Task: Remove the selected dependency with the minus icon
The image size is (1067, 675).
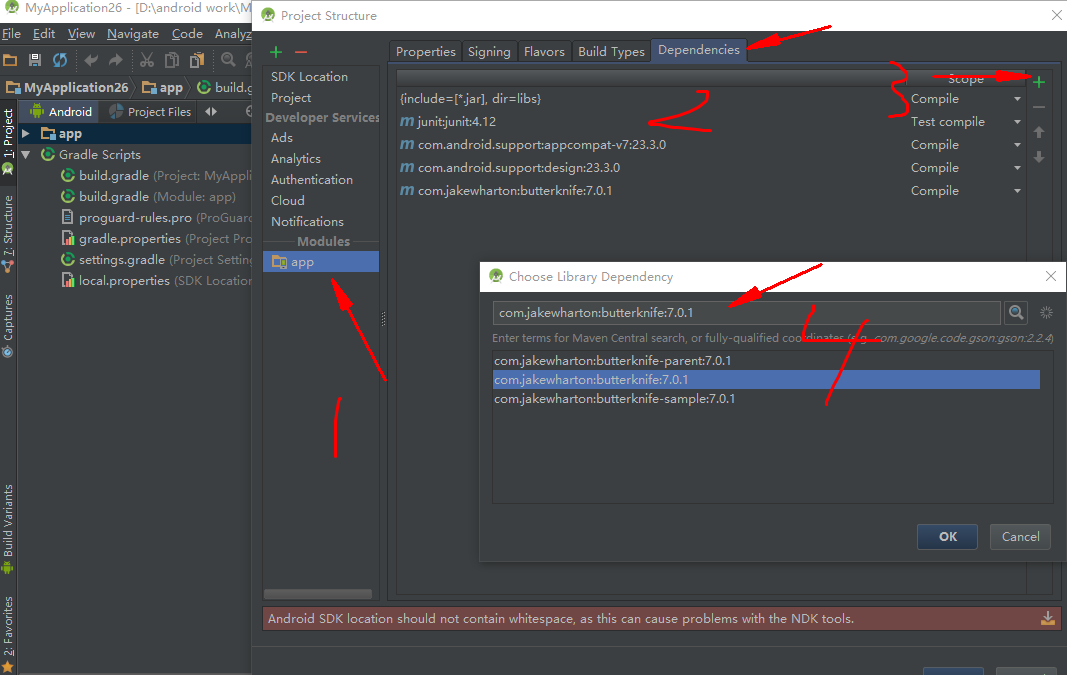Action: pyautogui.click(x=1038, y=108)
